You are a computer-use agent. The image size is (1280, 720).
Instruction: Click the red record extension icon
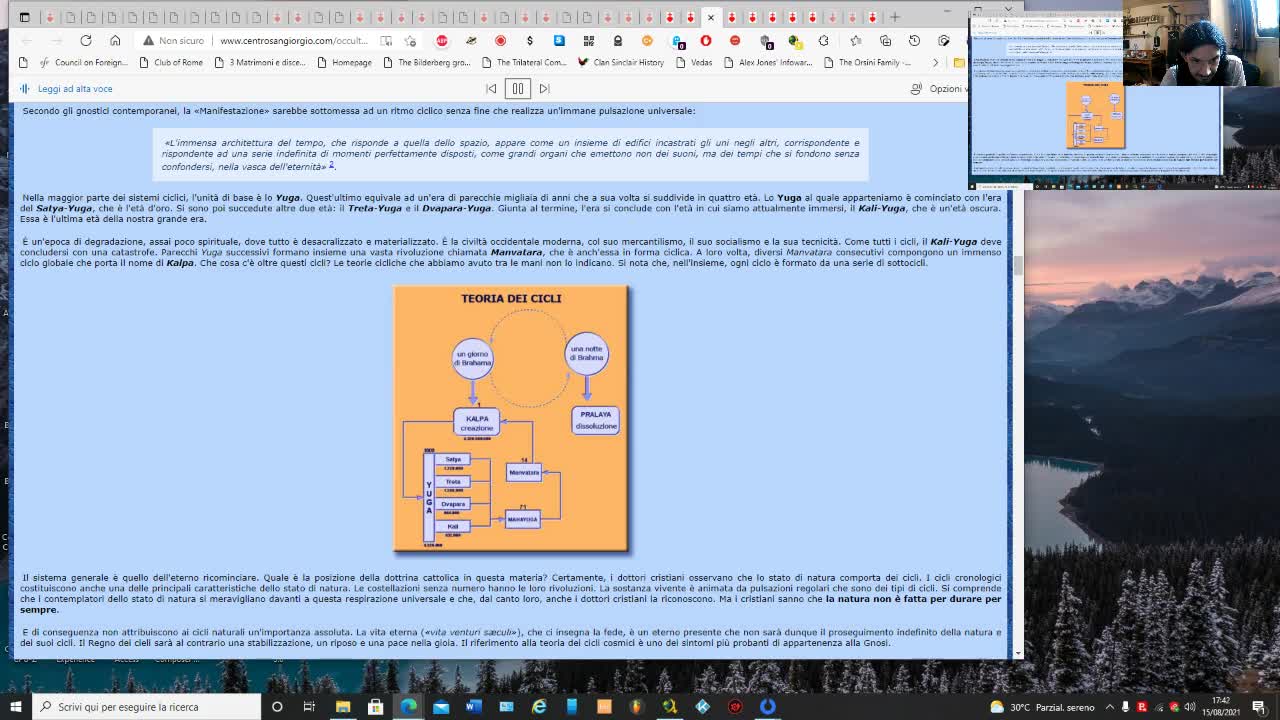coord(500,41)
